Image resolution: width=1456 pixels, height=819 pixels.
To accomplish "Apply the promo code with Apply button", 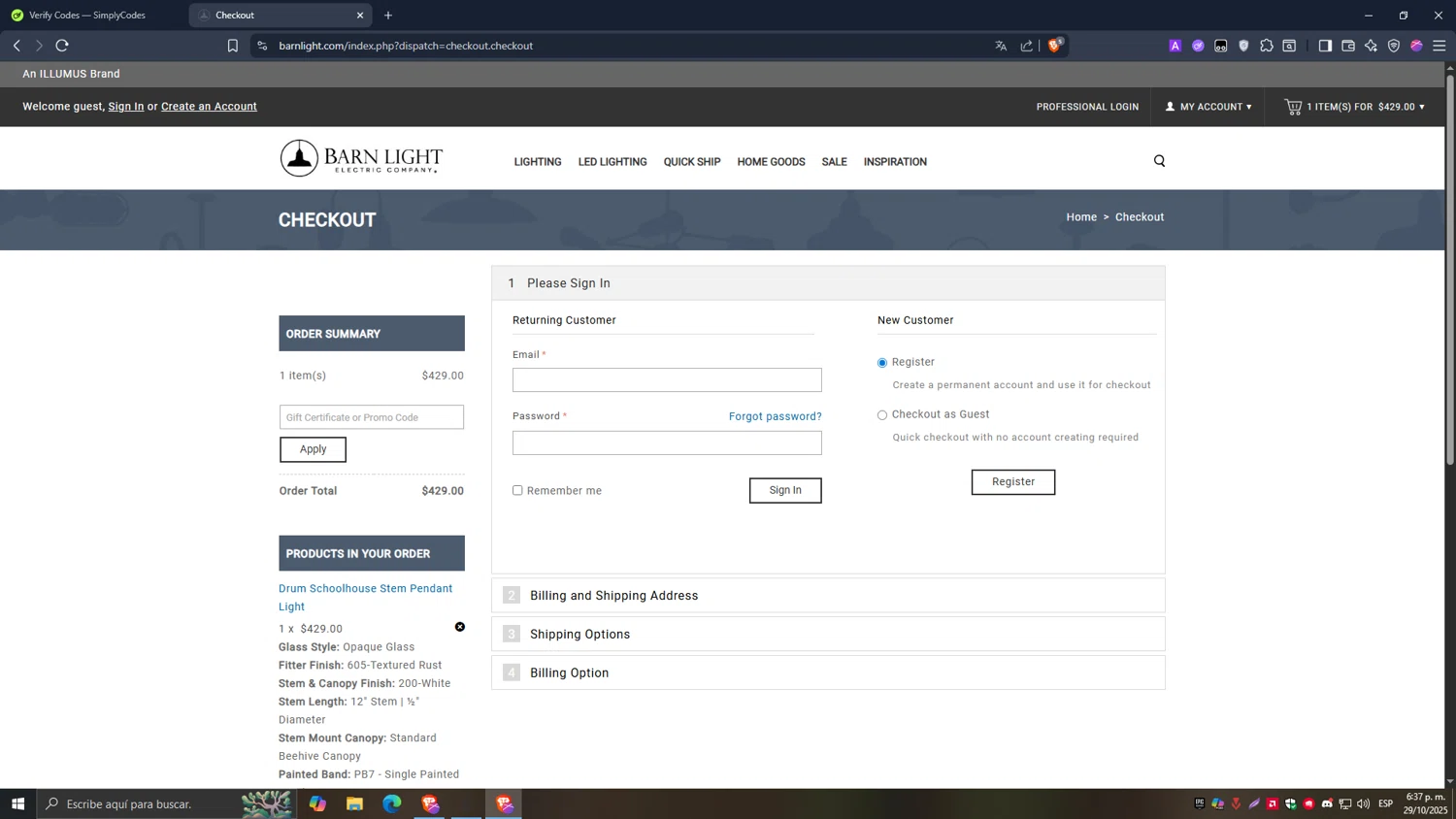I will [x=313, y=449].
